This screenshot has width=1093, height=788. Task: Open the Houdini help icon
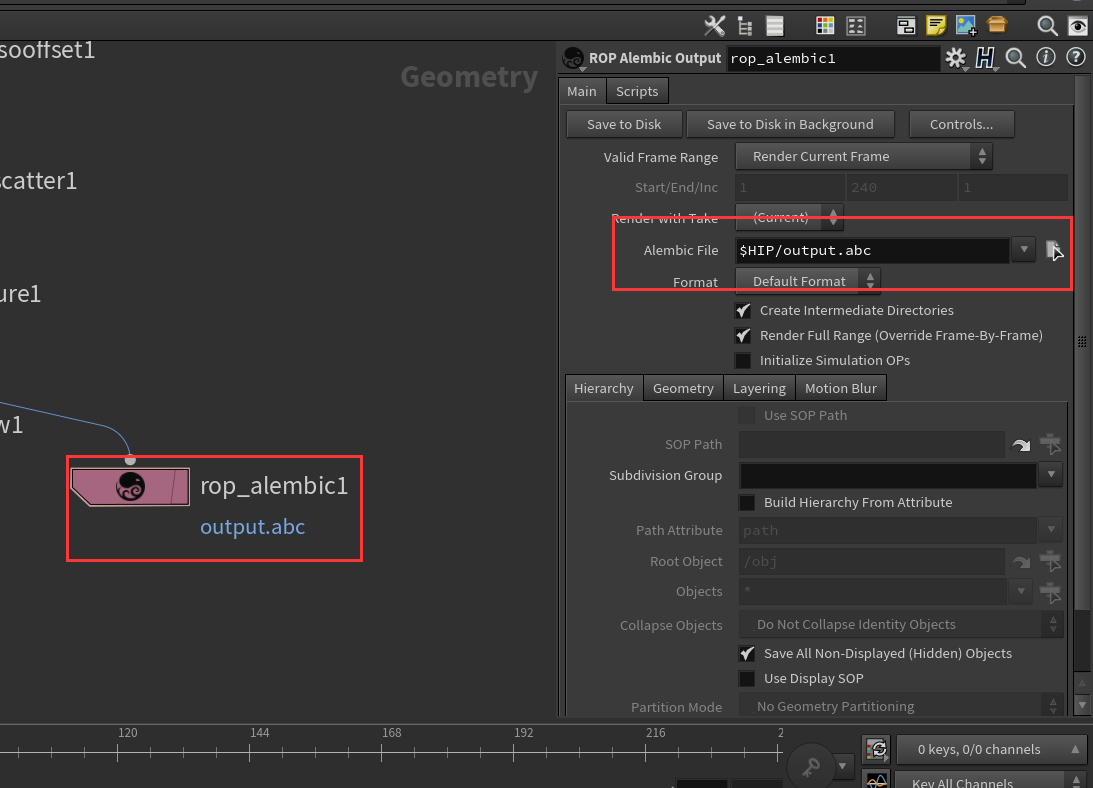click(x=1075, y=57)
